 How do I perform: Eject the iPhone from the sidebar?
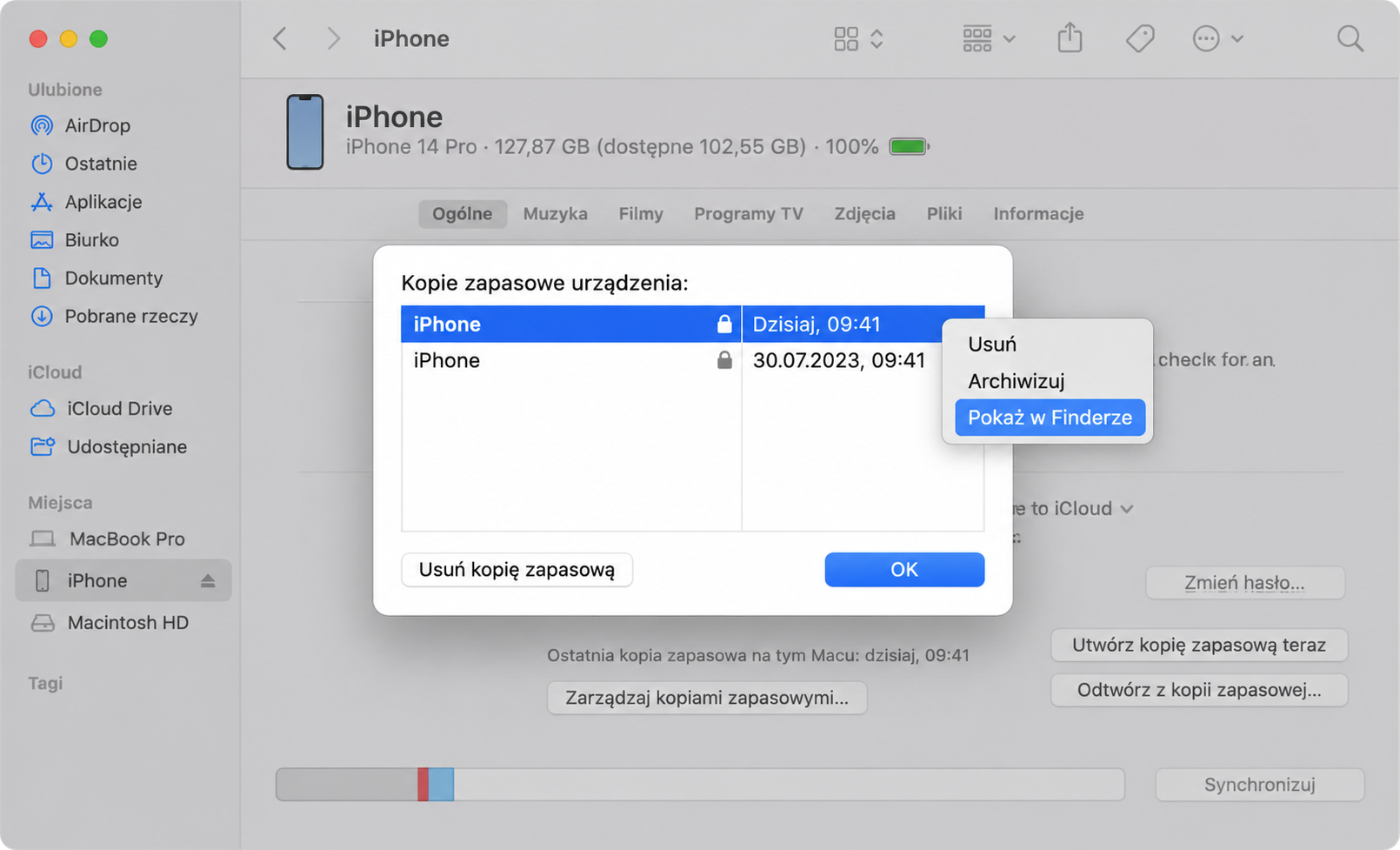[207, 580]
